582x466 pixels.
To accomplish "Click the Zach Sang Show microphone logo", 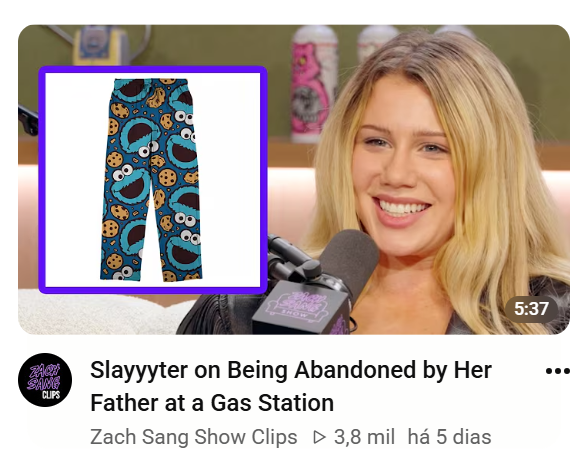I will [301, 305].
